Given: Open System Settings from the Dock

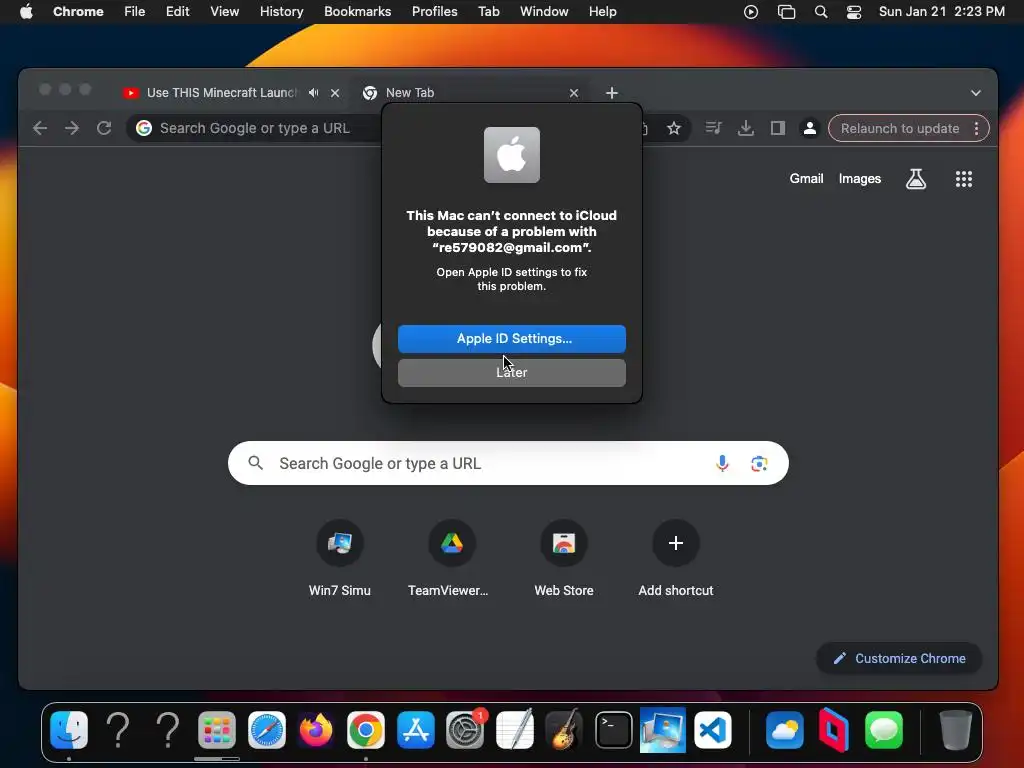Looking at the screenshot, I should tap(465, 729).
